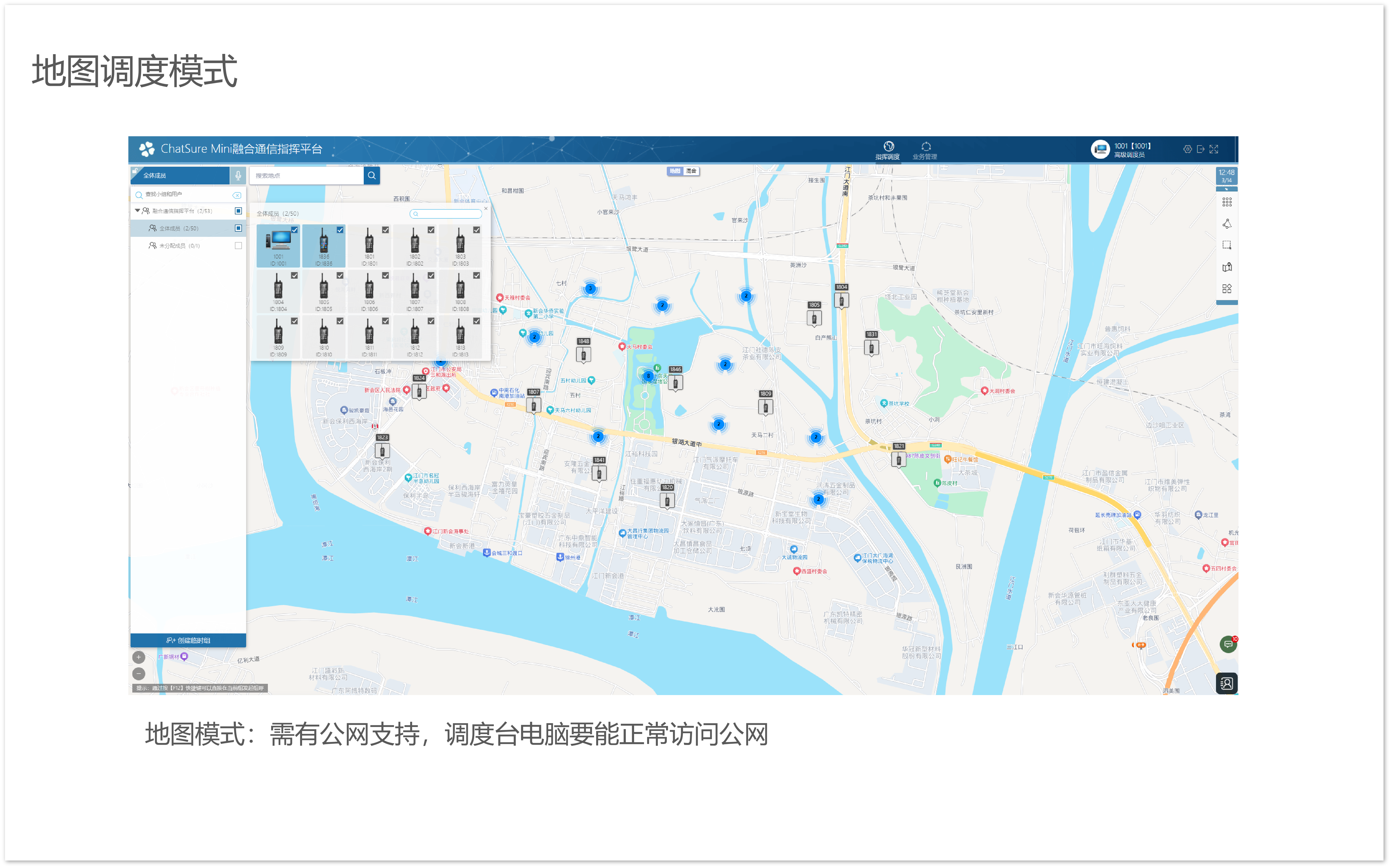Open the nine-dot grid tool
The image size is (1391, 868).
click(1227, 202)
